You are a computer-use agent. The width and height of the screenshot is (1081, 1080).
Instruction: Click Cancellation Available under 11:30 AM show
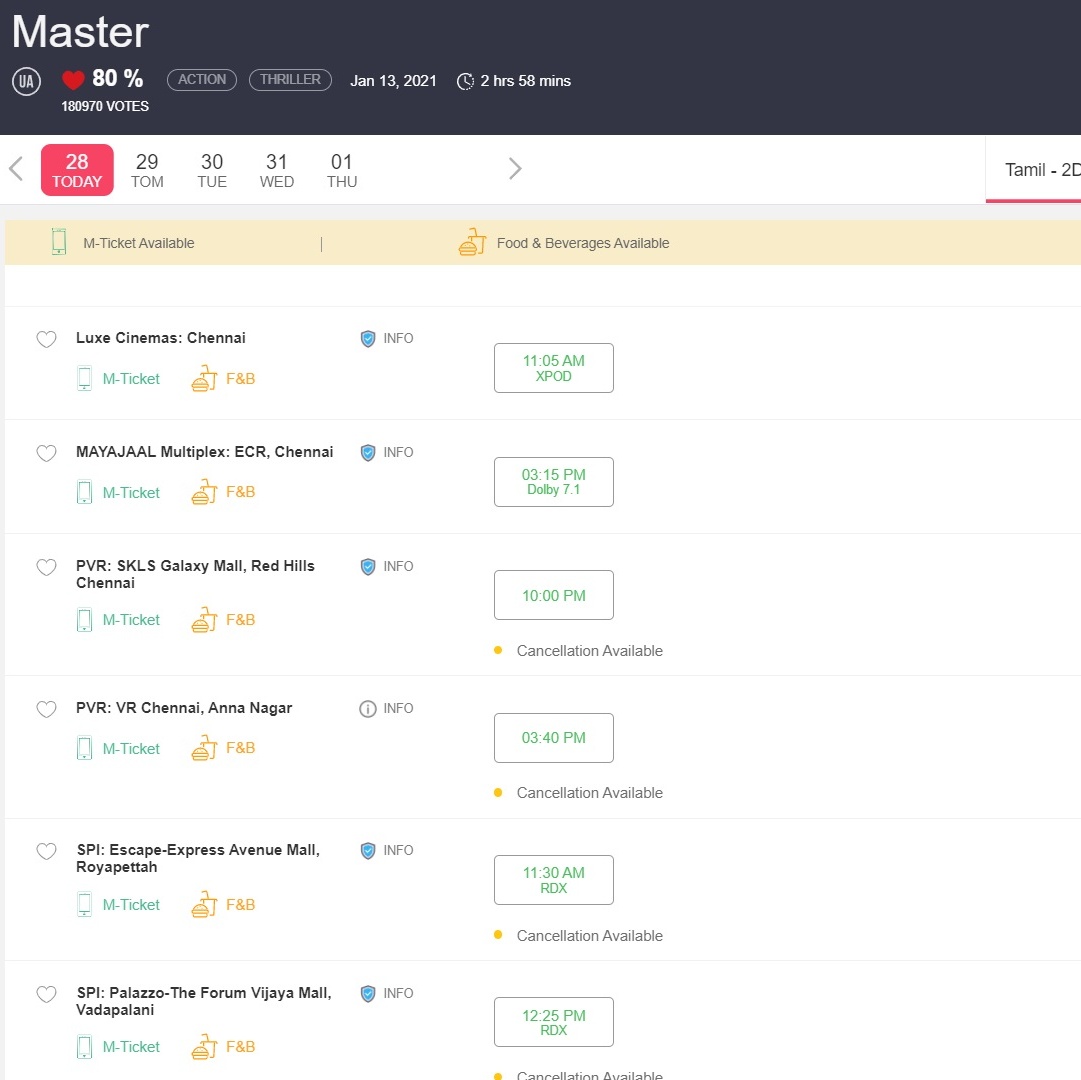point(589,935)
